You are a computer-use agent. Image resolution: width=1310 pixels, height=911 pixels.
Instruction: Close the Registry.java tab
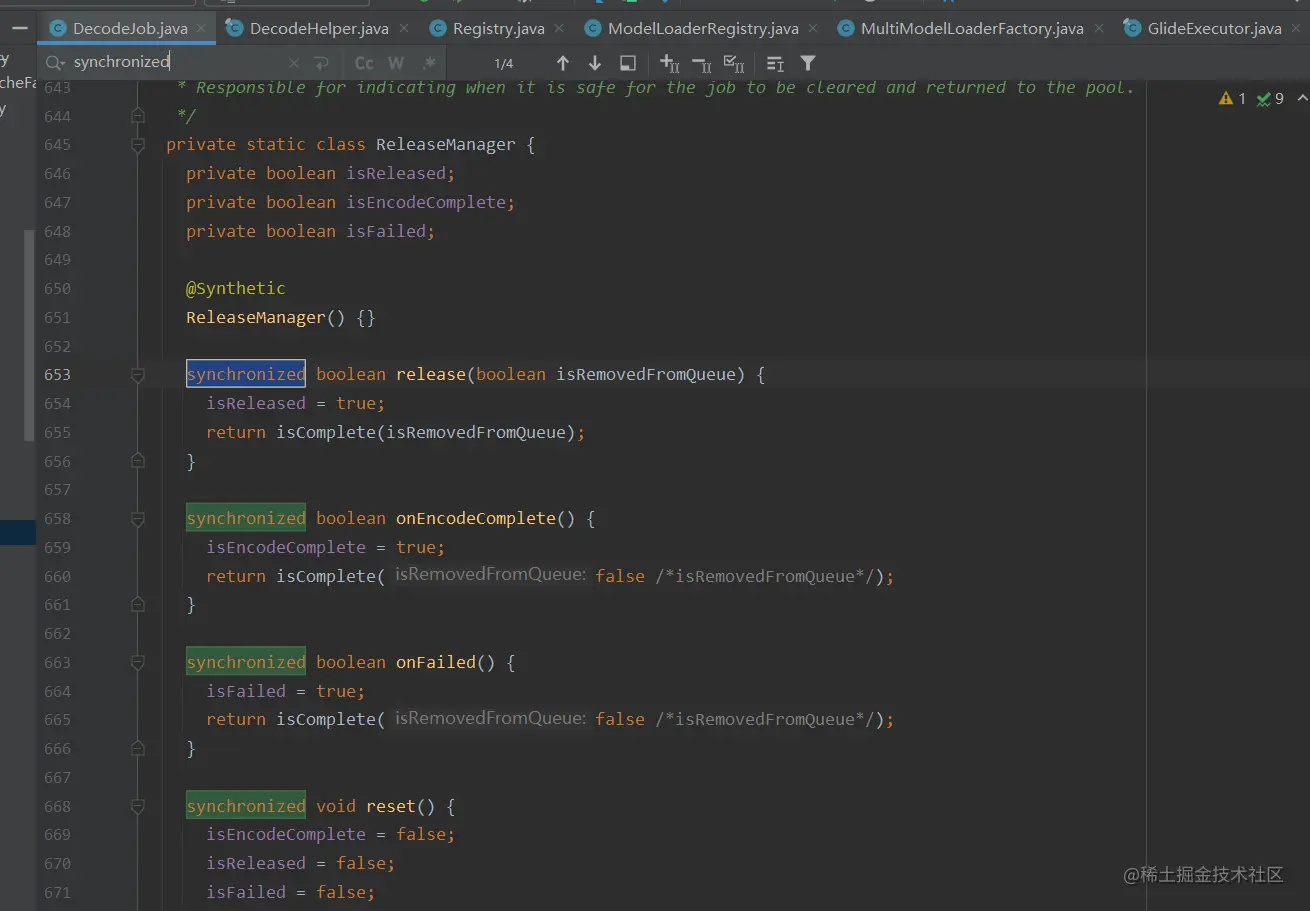pyautogui.click(x=558, y=28)
